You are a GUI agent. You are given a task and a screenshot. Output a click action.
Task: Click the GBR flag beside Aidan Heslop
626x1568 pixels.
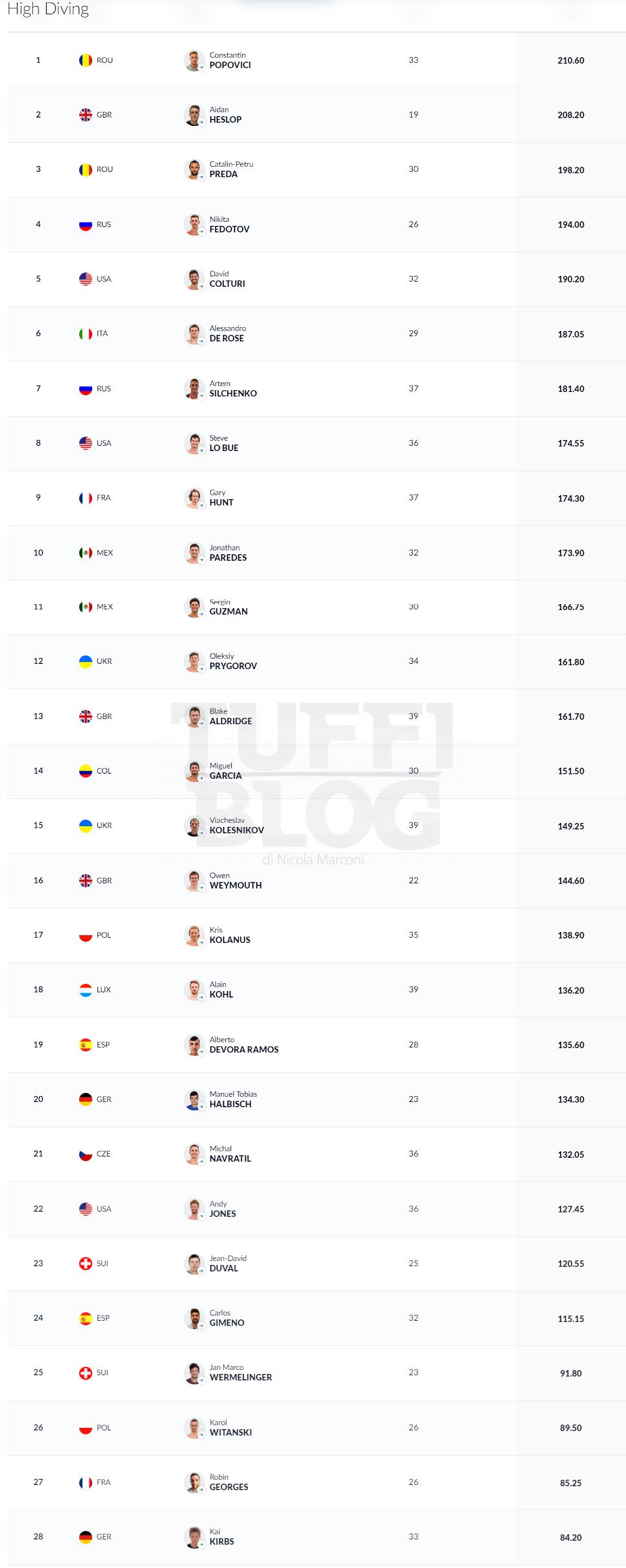pyautogui.click(x=85, y=115)
